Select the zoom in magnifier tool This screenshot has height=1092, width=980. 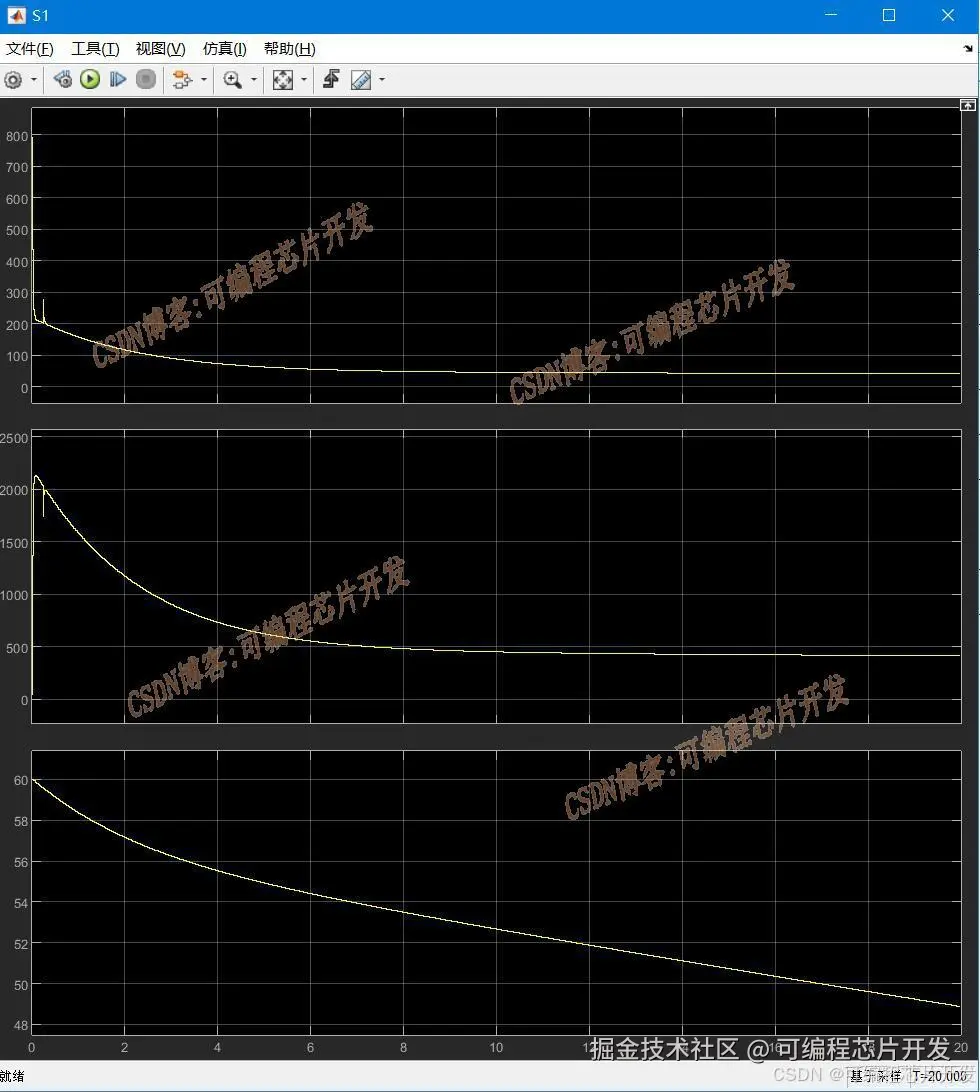point(233,80)
